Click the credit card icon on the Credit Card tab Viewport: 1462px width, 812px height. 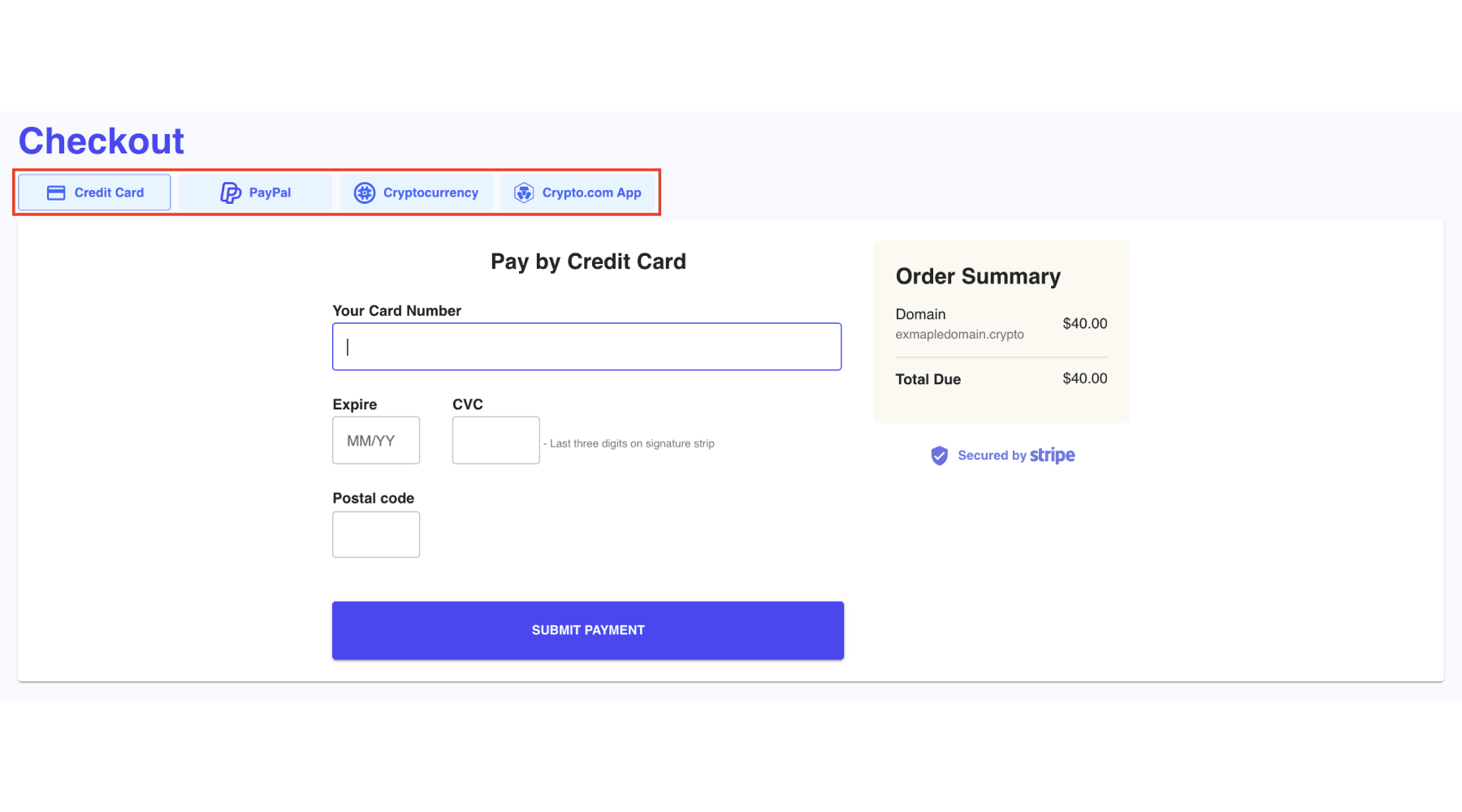click(55, 192)
